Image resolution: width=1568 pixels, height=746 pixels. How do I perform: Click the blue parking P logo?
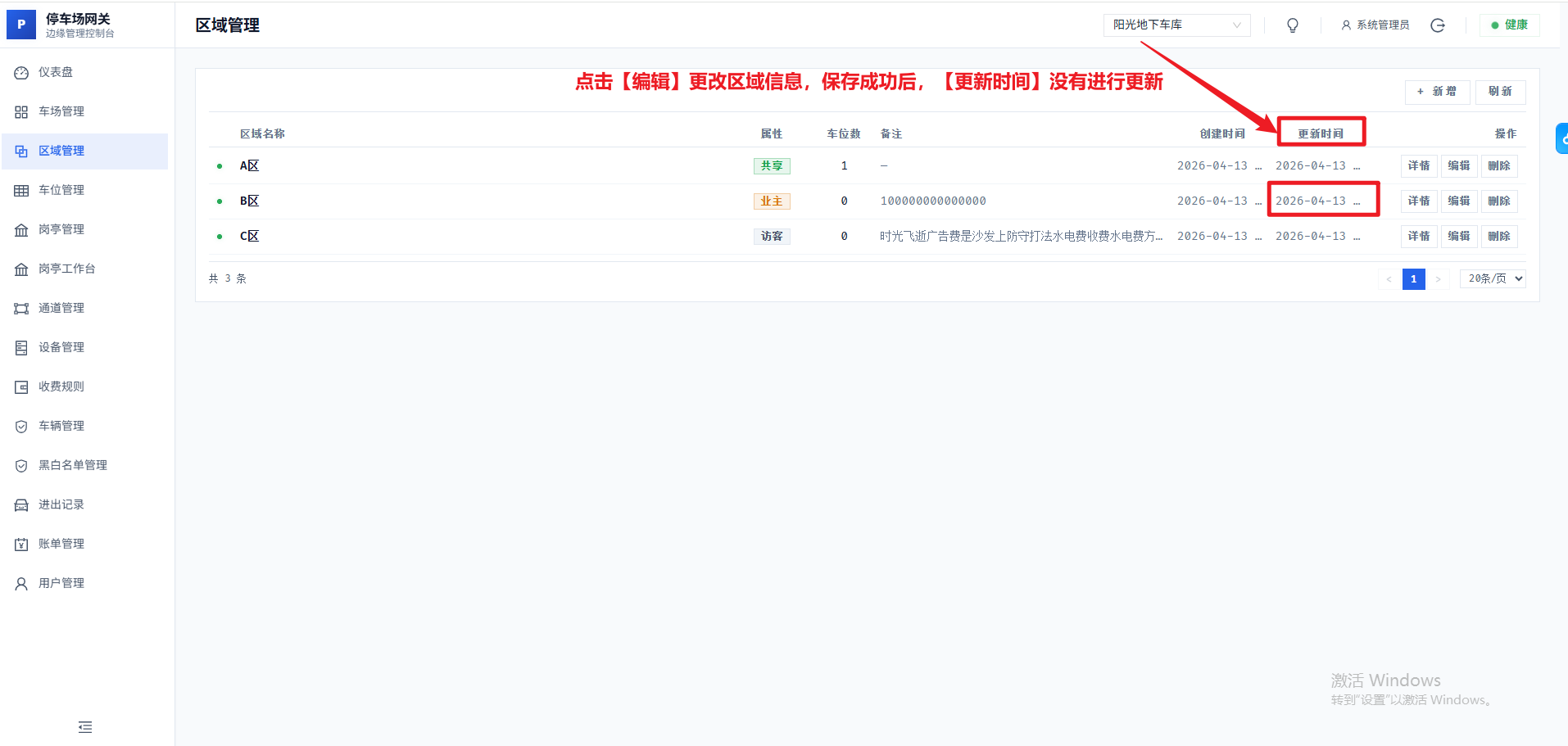[x=21, y=25]
